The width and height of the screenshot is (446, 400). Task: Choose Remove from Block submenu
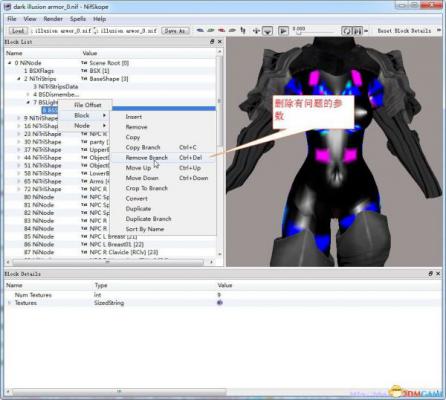point(163,127)
